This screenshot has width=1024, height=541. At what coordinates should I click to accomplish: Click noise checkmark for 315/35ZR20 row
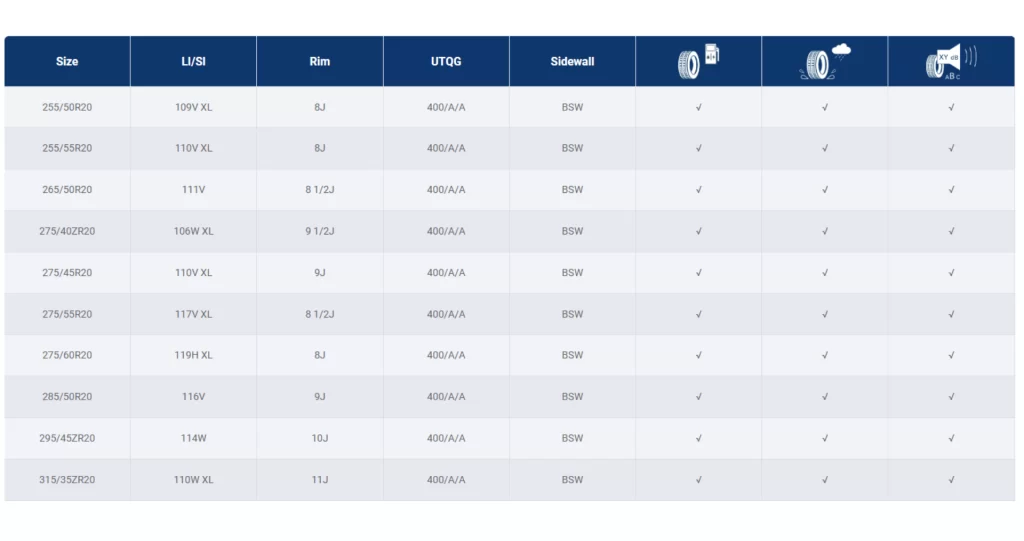[x=952, y=480]
